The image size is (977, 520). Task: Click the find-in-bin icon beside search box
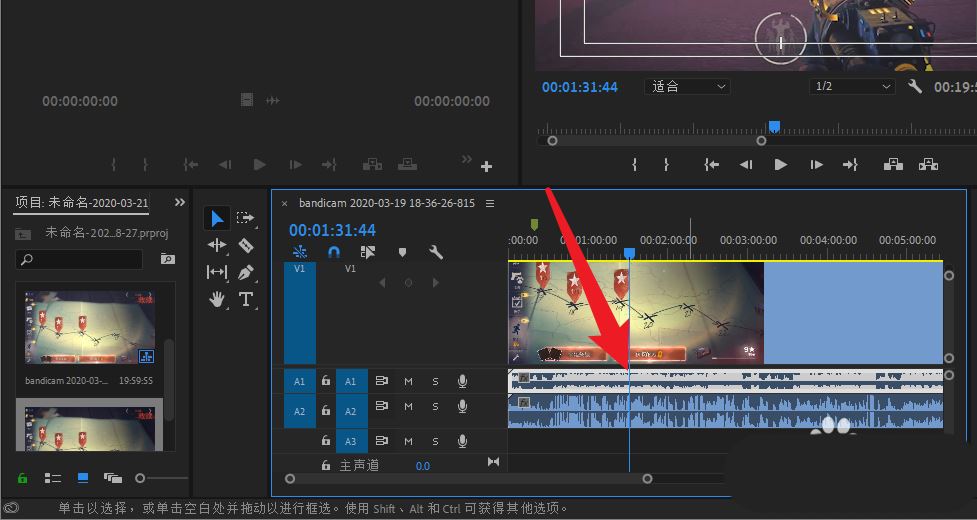167,258
